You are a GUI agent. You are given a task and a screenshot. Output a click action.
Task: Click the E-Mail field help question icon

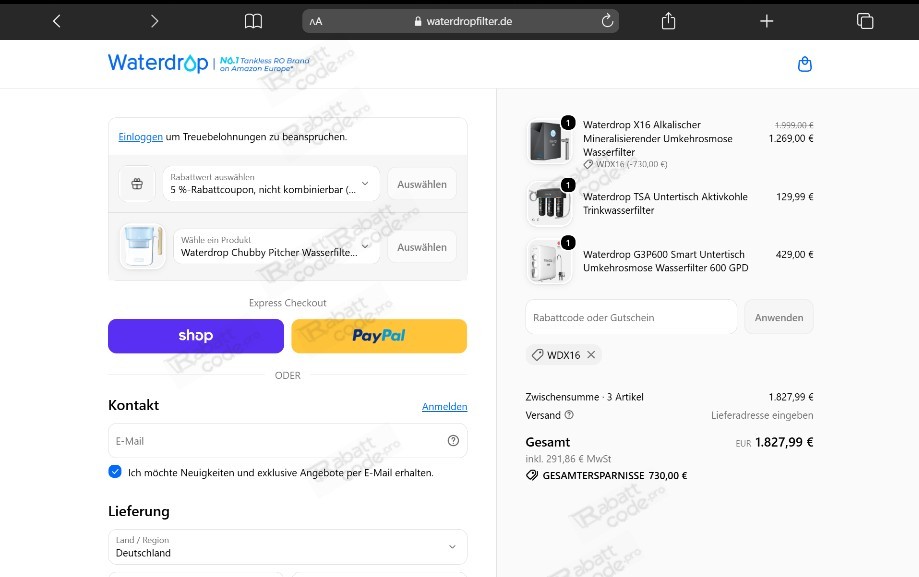[x=453, y=441]
